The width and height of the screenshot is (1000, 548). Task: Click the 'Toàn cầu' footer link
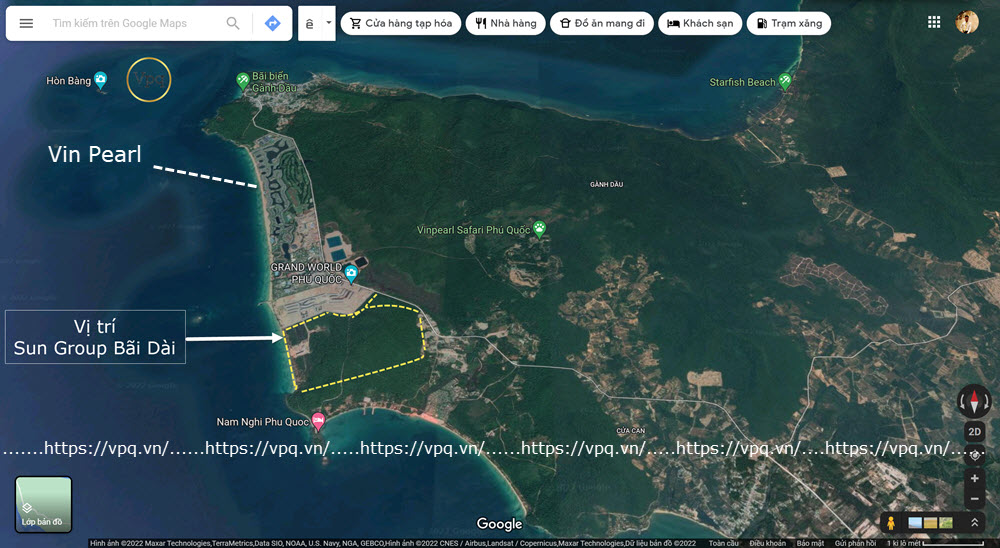tap(724, 544)
